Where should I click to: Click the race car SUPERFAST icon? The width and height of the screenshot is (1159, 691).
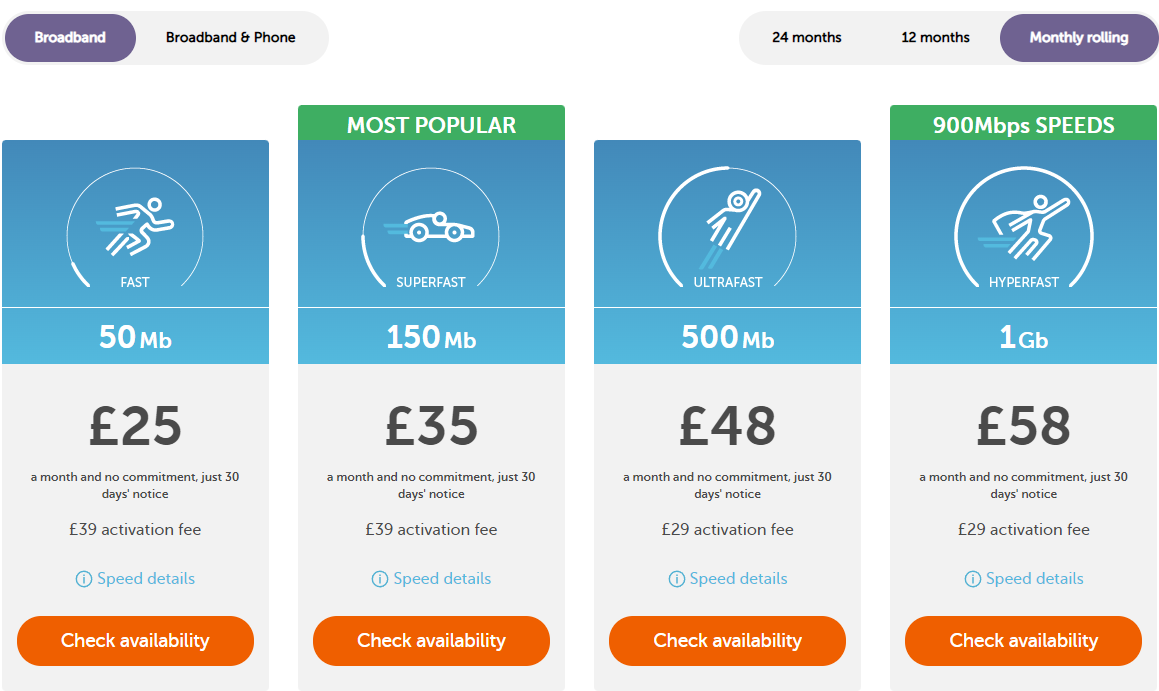point(429,227)
